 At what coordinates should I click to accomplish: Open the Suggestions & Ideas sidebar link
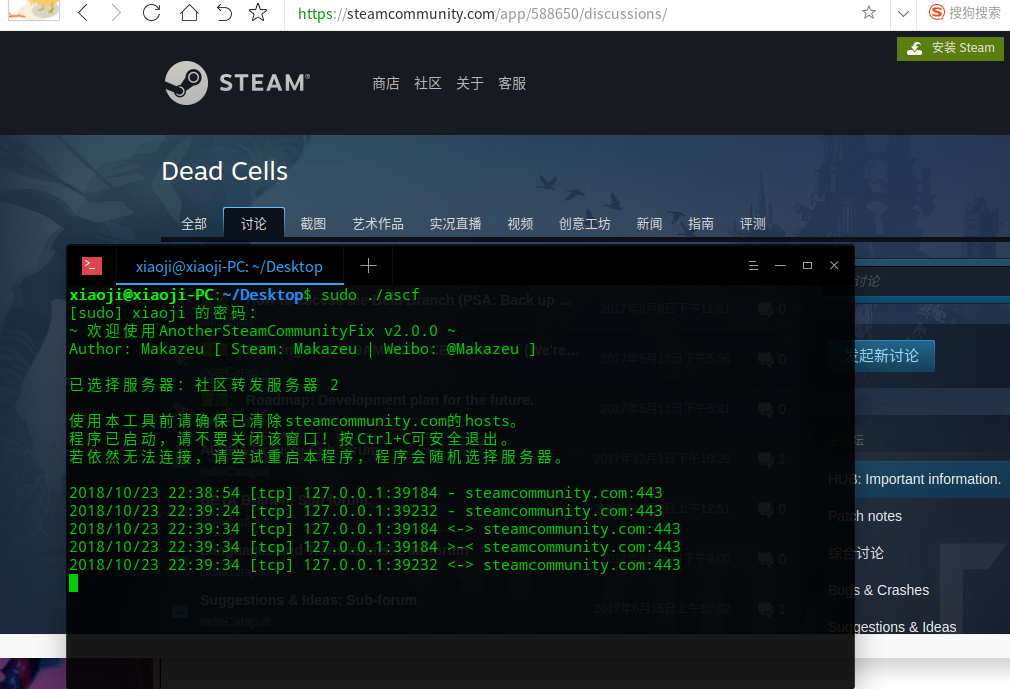point(892,627)
